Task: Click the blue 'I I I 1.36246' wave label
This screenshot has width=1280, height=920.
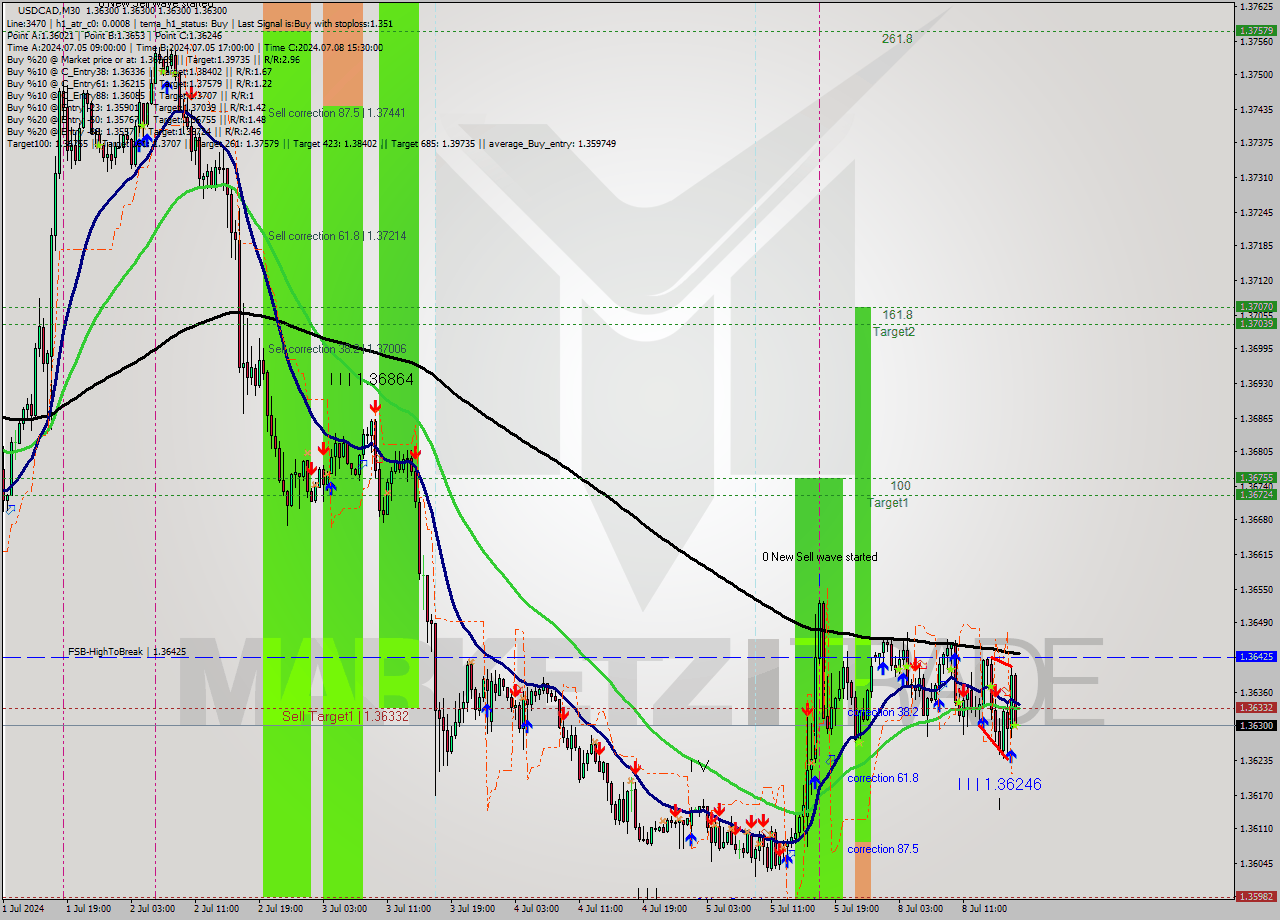Action: (x=999, y=785)
